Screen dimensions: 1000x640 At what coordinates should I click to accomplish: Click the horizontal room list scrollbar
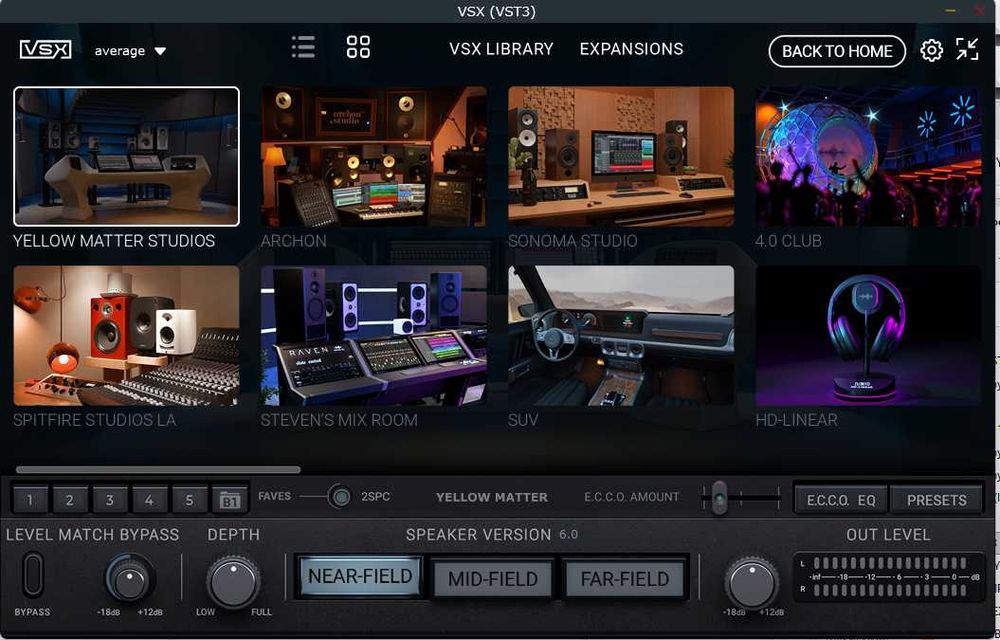(x=158, y=470)
